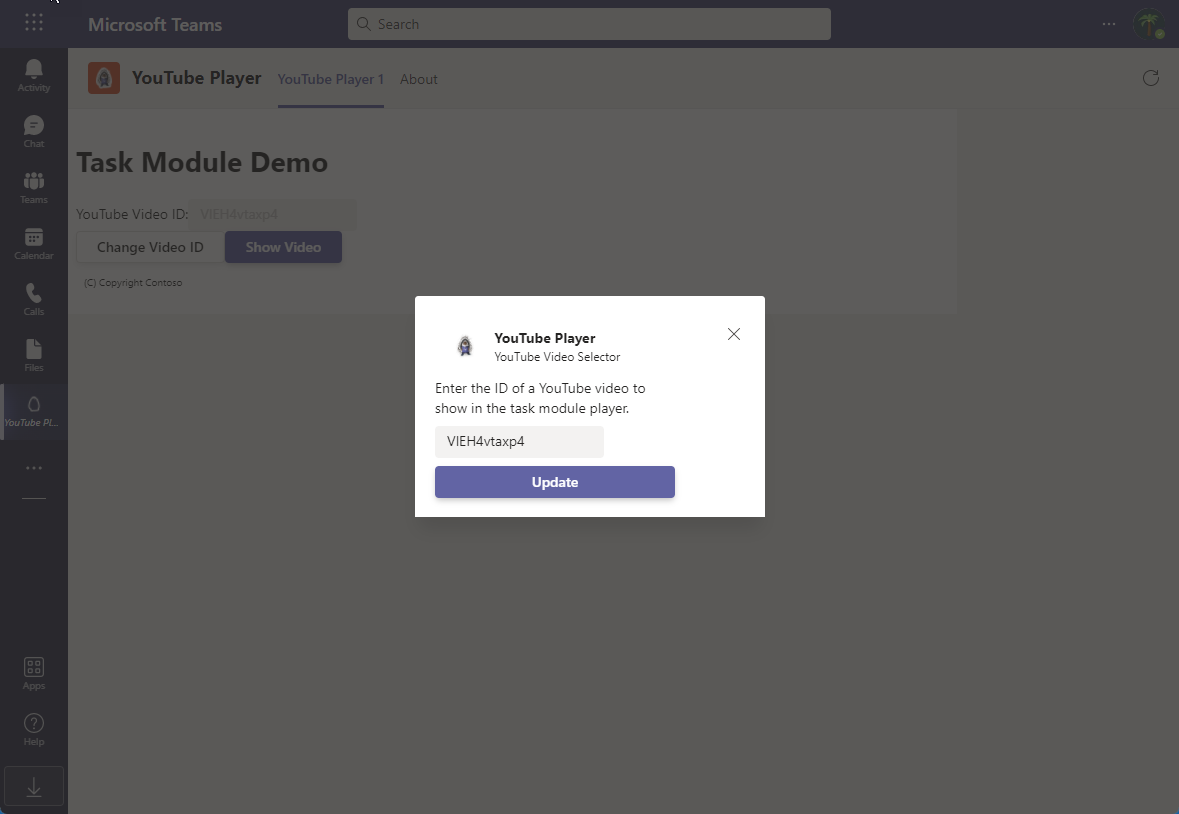Open Chat in the sidebar

tap(34, 132)
